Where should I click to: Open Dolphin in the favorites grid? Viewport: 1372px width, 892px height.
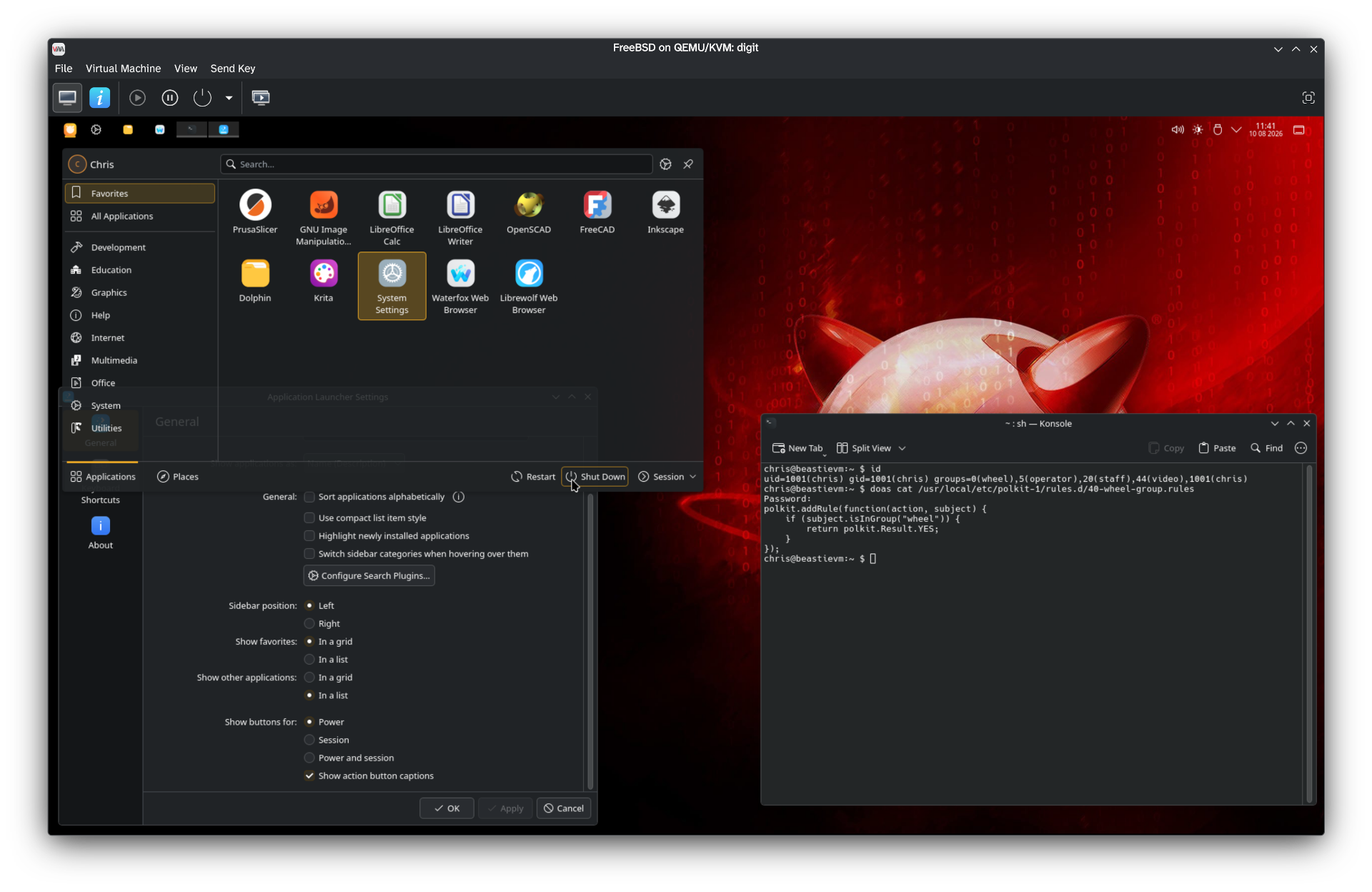coord(255,281)
